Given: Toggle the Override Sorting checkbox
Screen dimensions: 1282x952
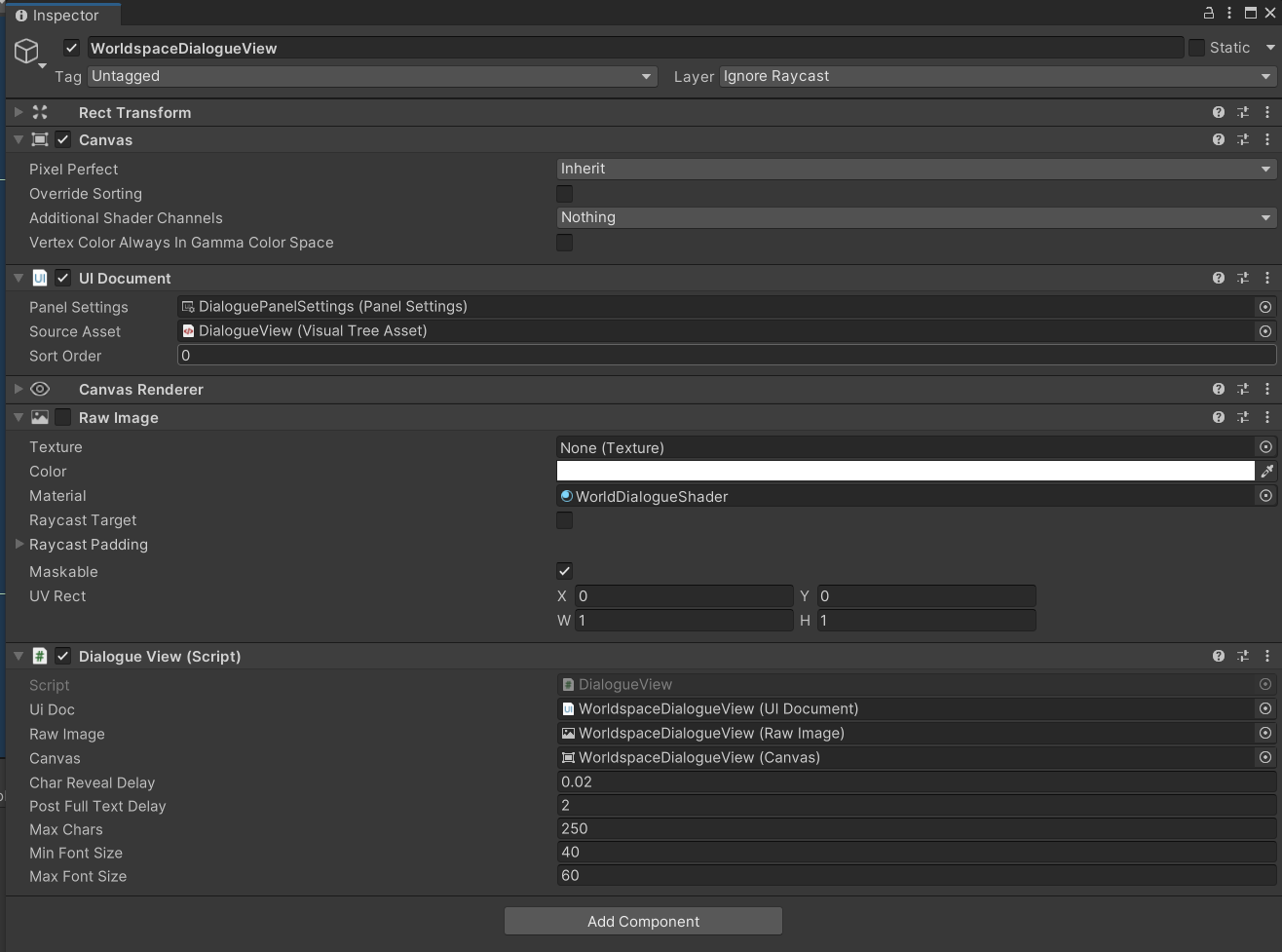Looking at the screenshot, I should point(564,194).
